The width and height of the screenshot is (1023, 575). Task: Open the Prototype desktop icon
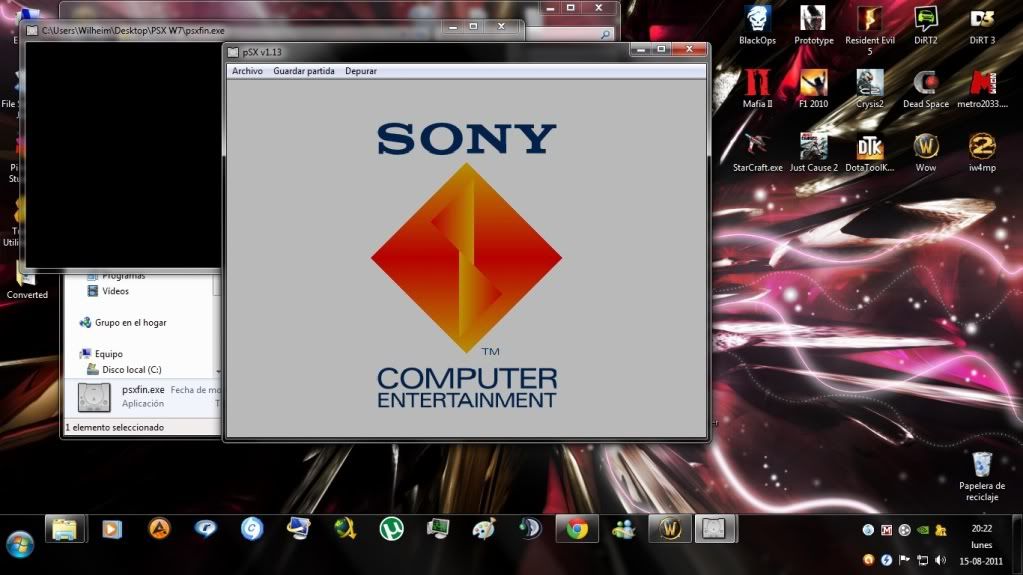814,25
